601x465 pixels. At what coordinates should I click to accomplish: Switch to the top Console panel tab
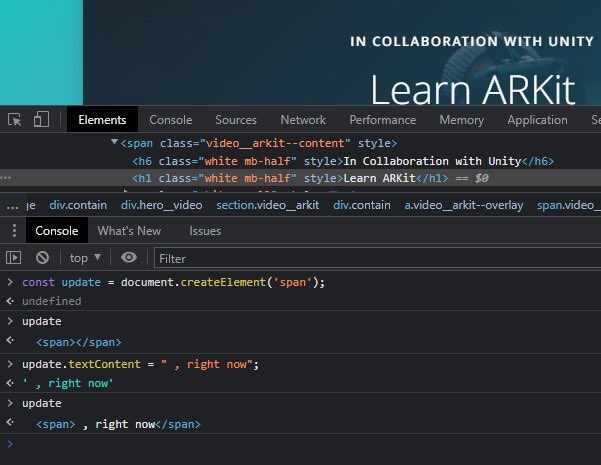tap(171, 120)
